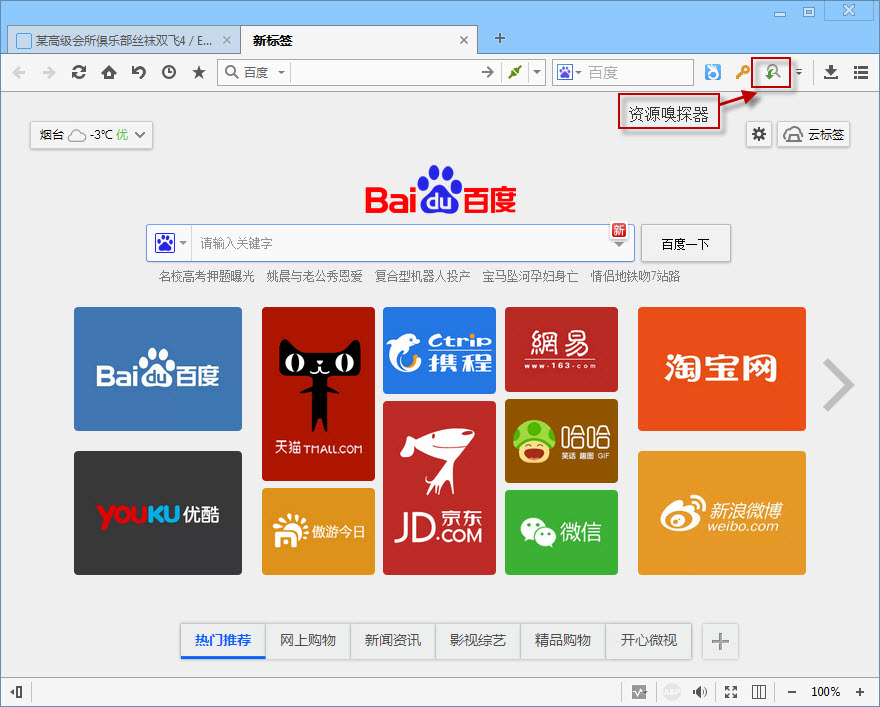This screenshot has height=707, width=880.
Task: Open the blue Baidu 百度 tile
Action: 158,369
